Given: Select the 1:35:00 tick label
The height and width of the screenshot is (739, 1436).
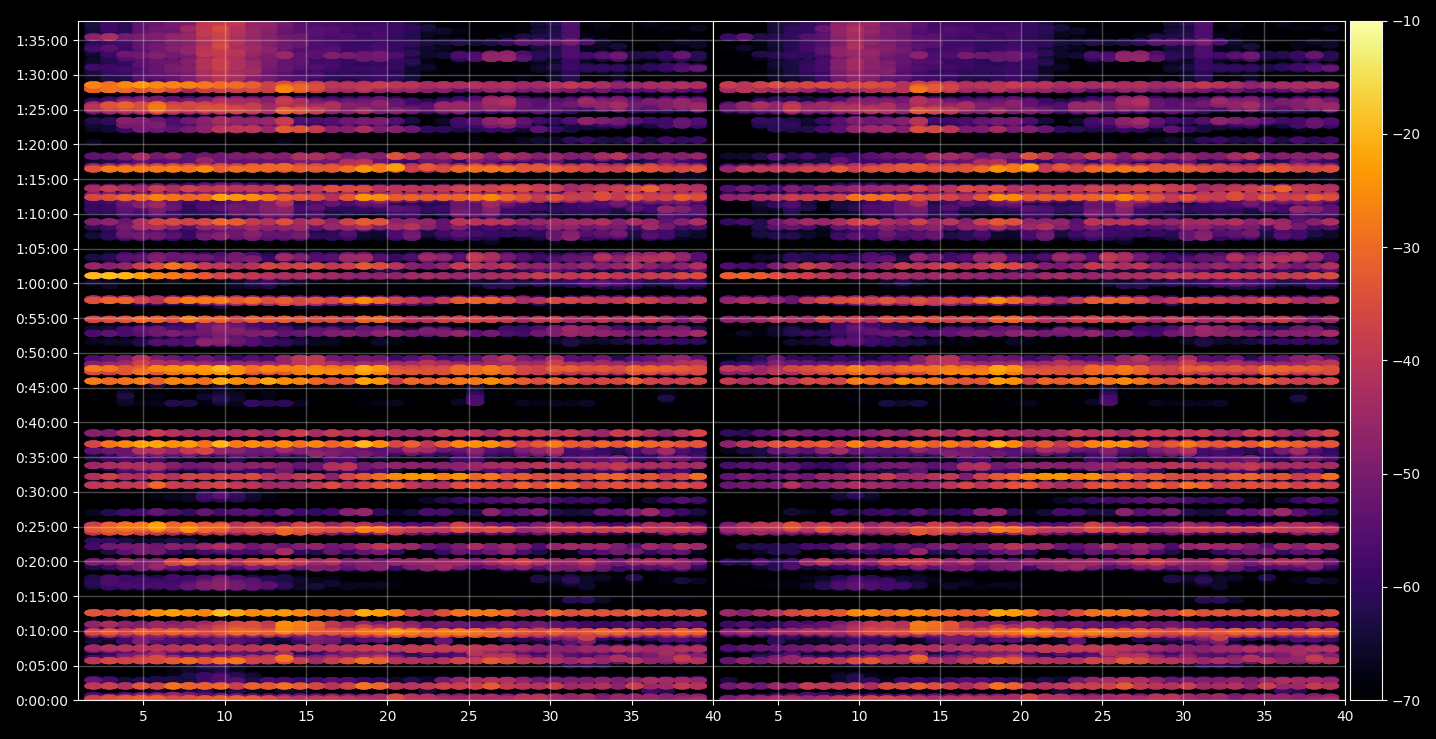Looking at the screenshot, I should coord(43,41).
